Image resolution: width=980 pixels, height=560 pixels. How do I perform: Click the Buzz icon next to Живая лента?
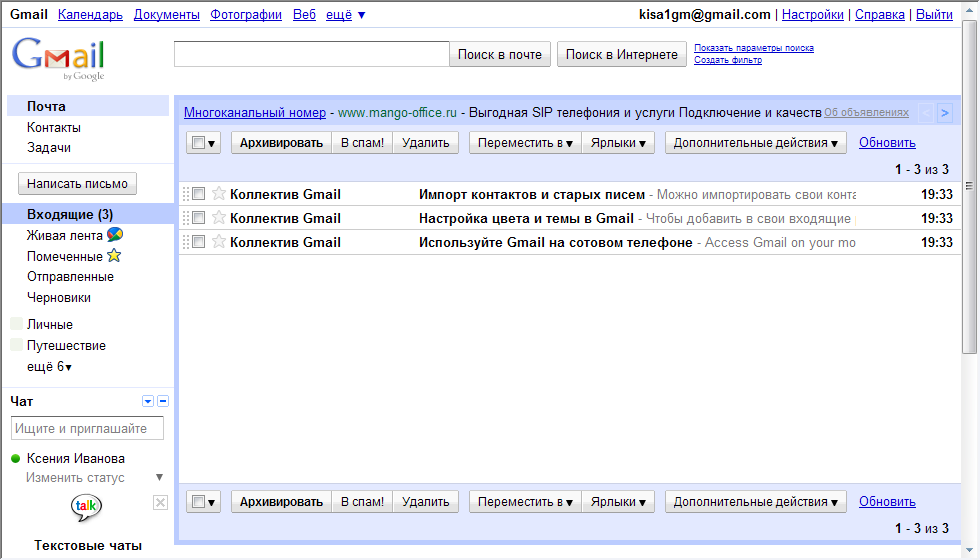pos(115,235)
